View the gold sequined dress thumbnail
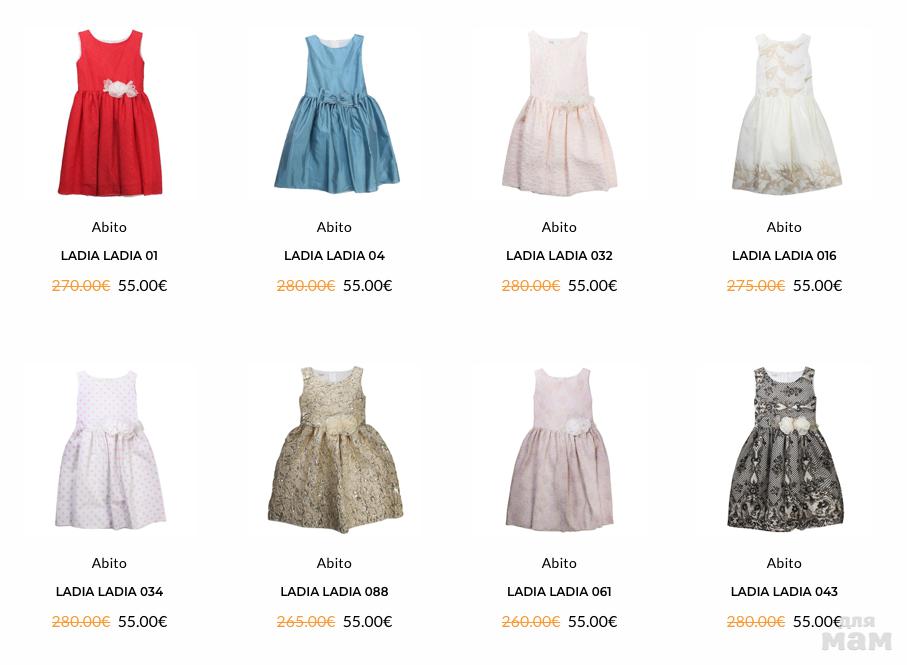907x665 pixels. (x=335, y=449)
